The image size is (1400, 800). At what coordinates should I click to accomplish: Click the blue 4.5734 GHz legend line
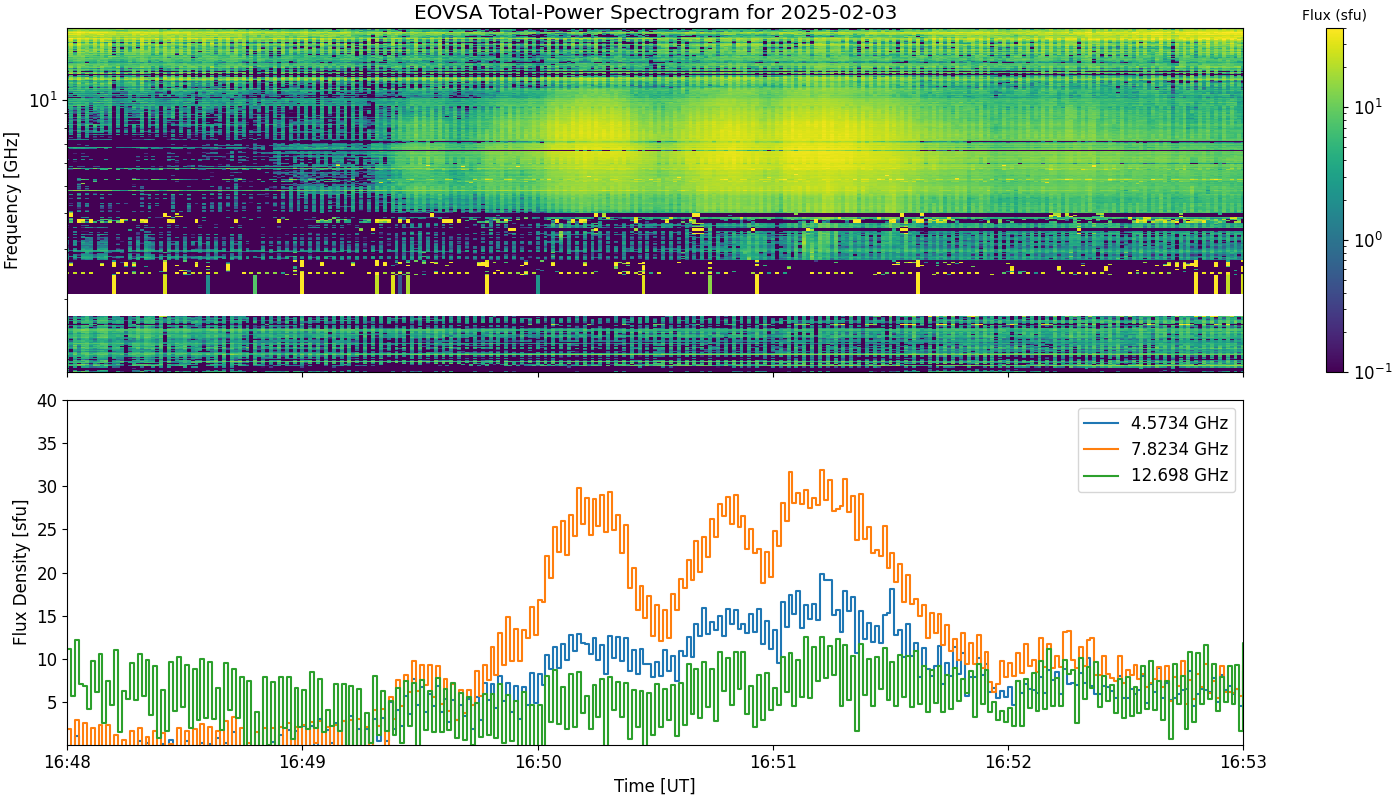[1103, 423]
